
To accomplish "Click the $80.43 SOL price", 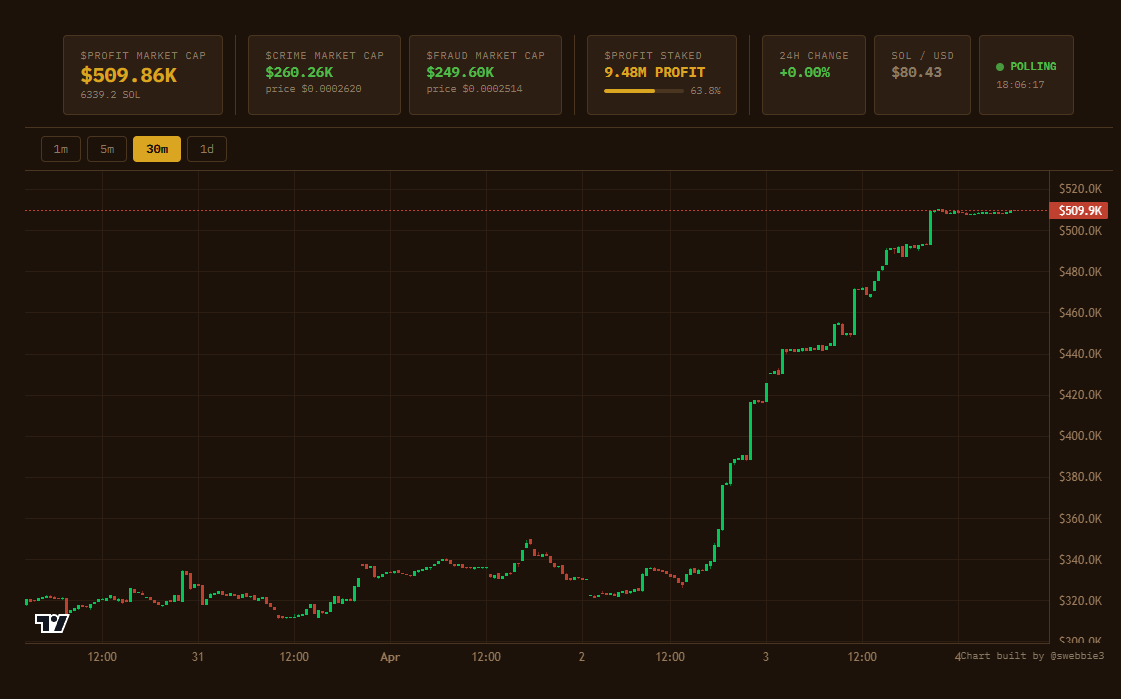I will click(917, 72).
